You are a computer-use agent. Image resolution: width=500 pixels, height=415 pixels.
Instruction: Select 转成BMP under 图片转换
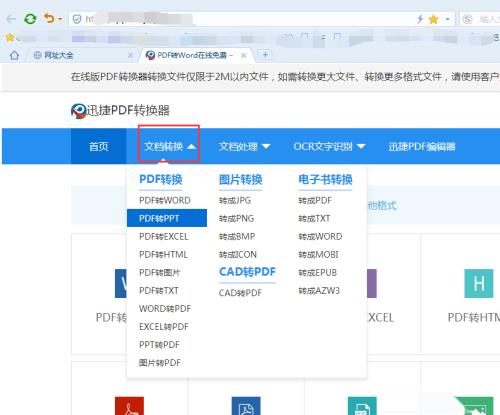pos(237,236)
